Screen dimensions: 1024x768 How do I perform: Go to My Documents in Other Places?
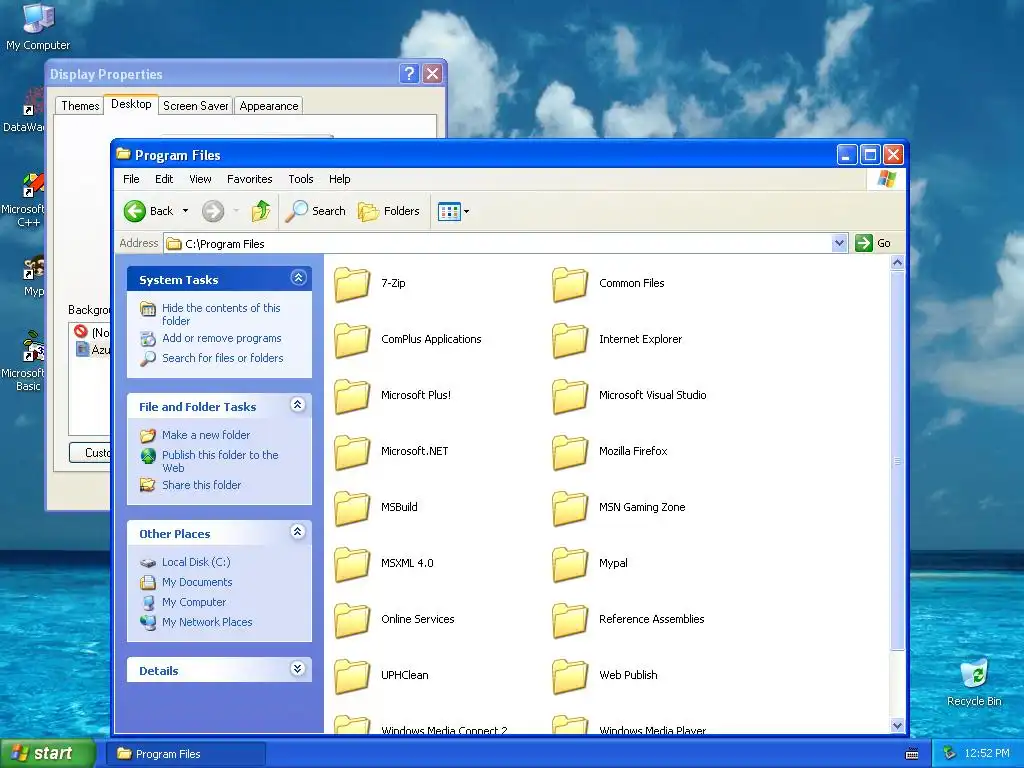pos(197,582)
